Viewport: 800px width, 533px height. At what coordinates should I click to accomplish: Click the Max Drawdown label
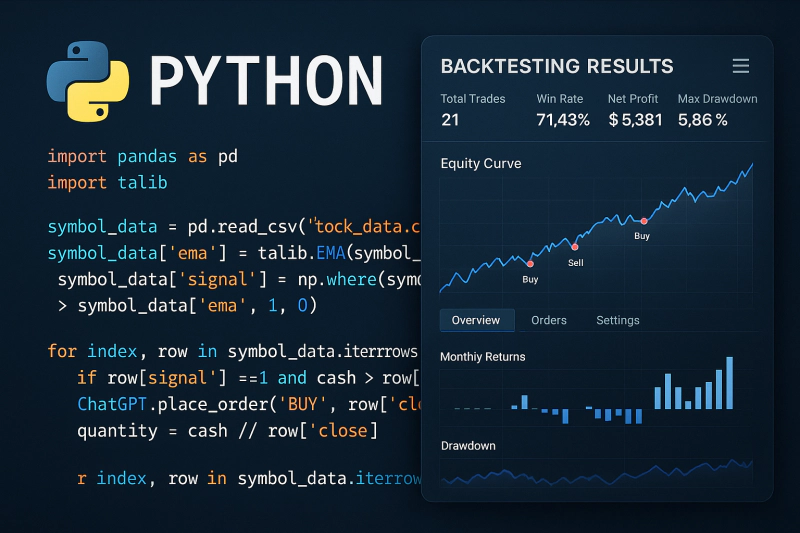pos(717,99)
